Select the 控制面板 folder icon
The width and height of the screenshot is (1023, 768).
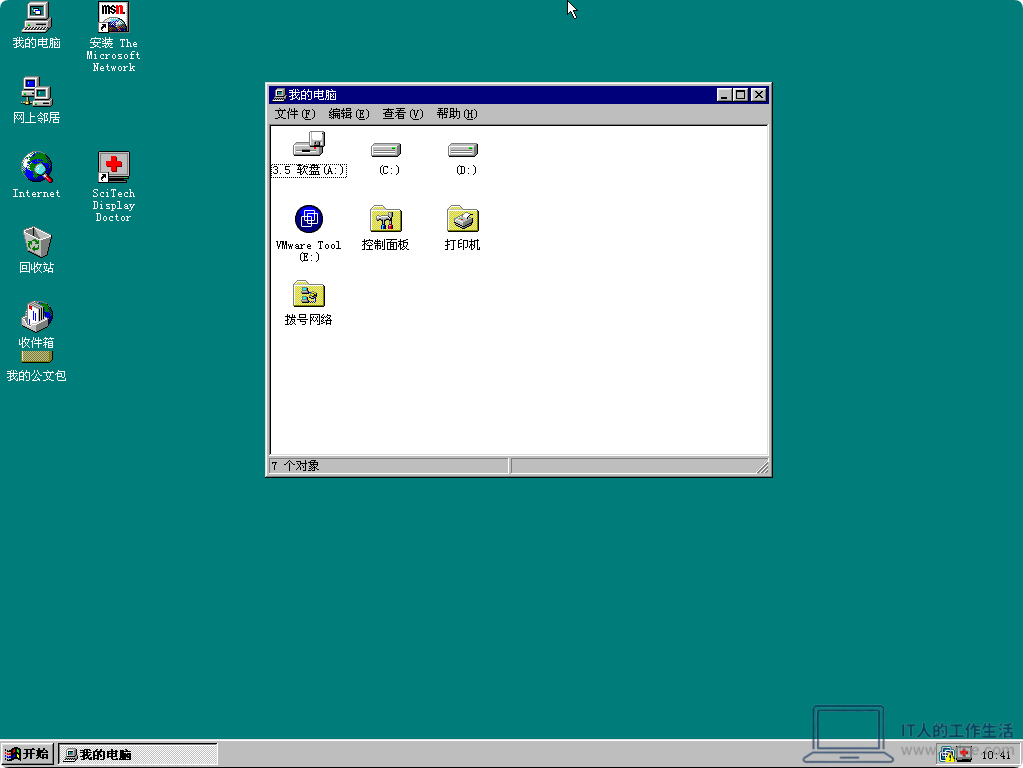click(386, 219)
